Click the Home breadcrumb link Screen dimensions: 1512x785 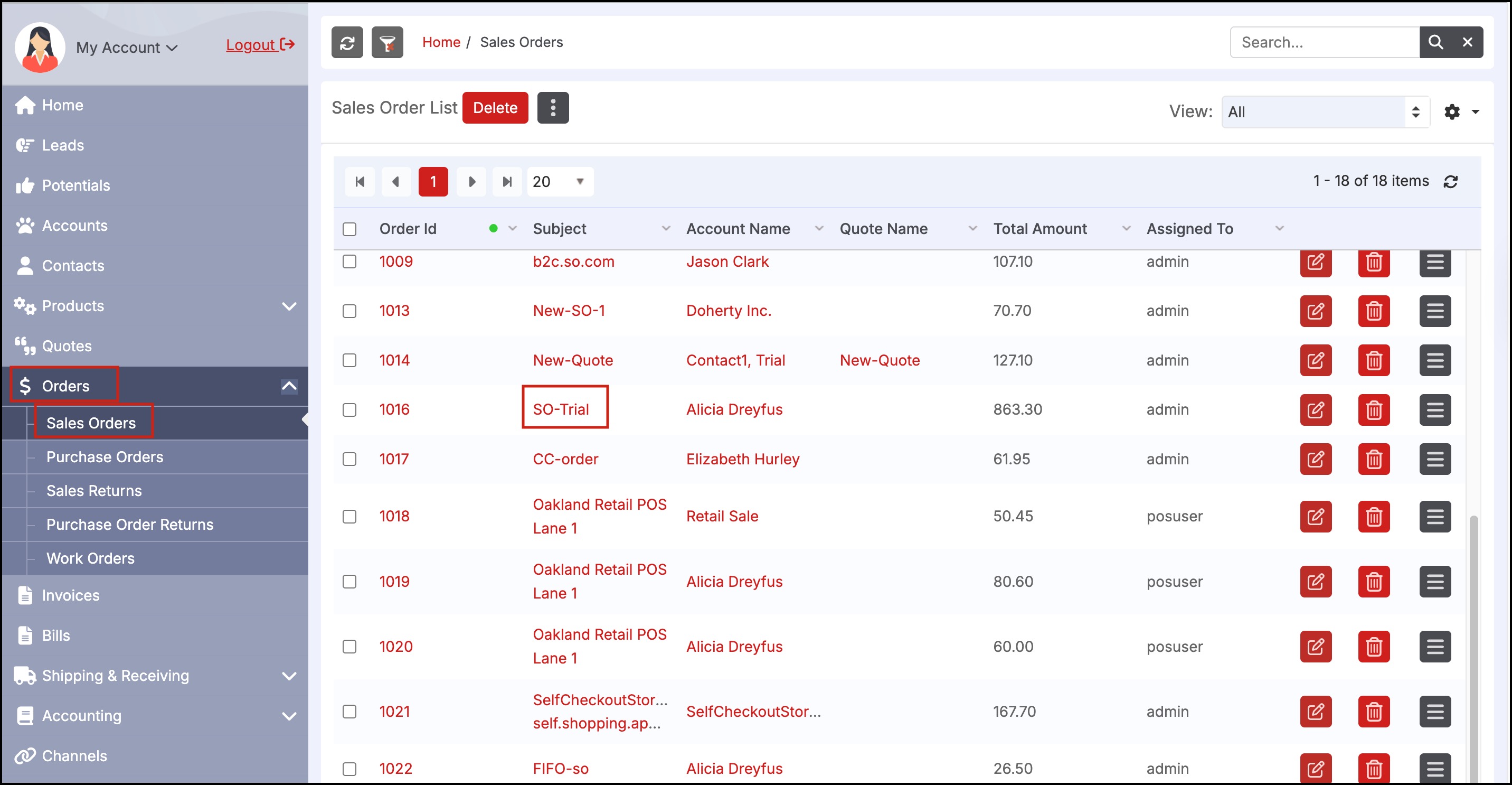(x=441, y=42)
